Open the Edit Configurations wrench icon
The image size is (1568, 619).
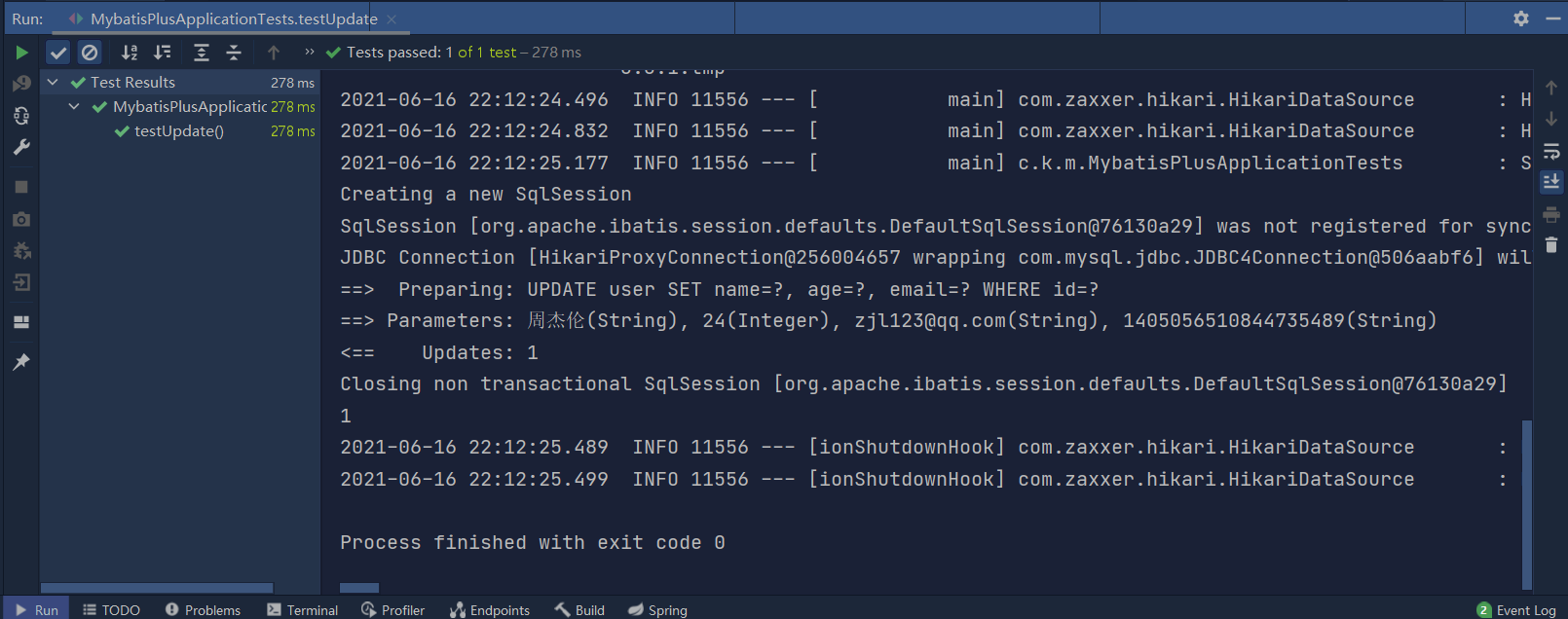21,147
